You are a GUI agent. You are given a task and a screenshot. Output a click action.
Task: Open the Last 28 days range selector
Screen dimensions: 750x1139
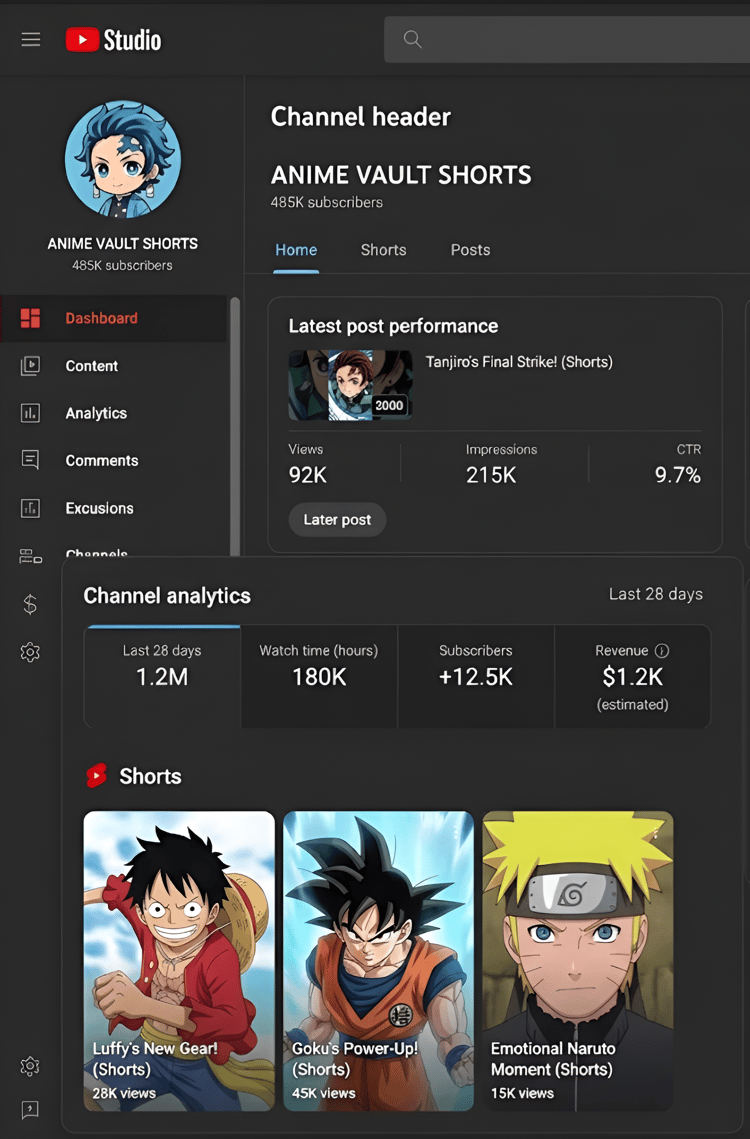click(x=656, y=594)
